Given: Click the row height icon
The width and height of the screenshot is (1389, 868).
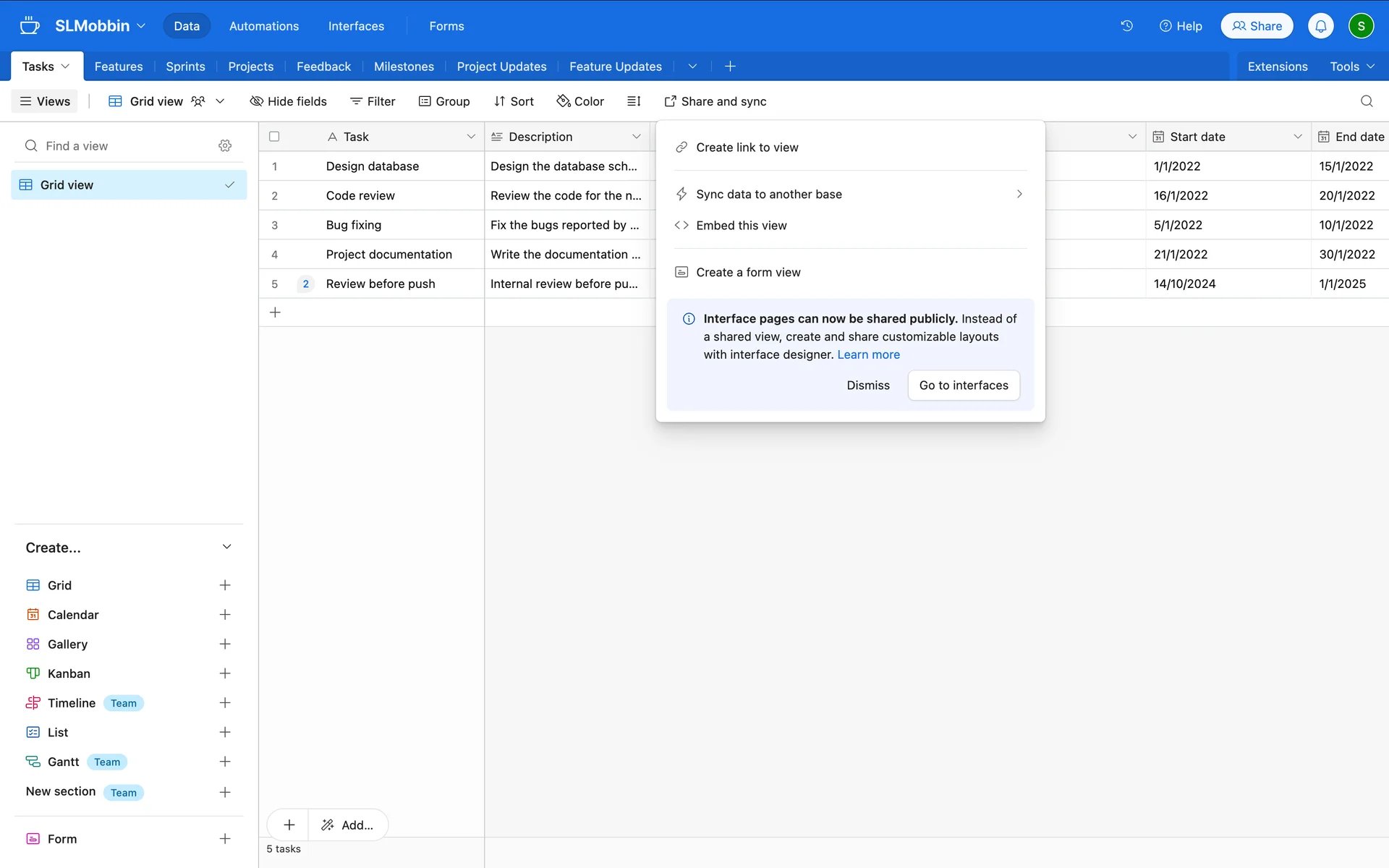Looking at the screenshot, I should [x=634, y=101].
